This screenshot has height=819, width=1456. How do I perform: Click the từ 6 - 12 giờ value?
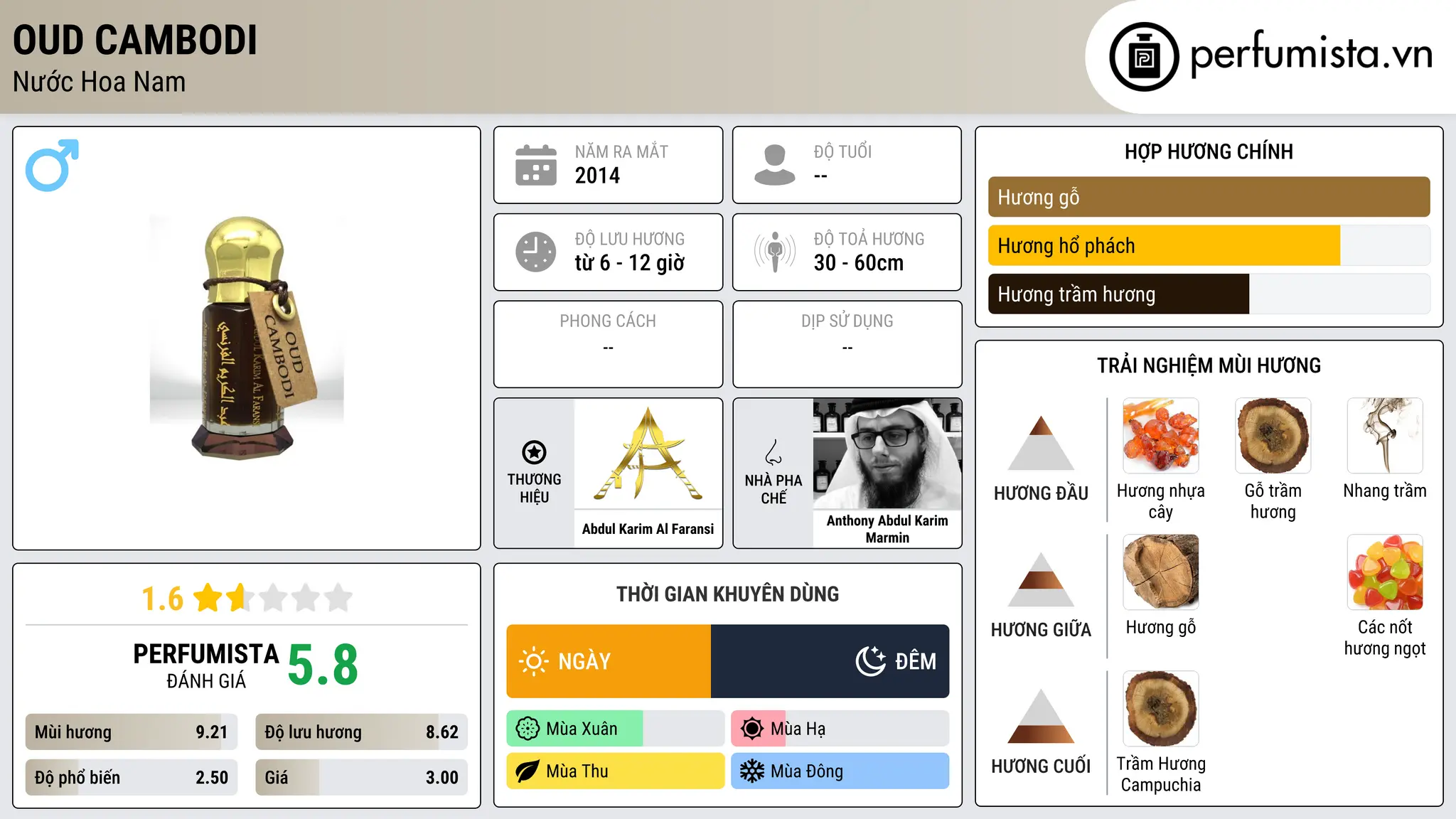[x=629, y=263]
